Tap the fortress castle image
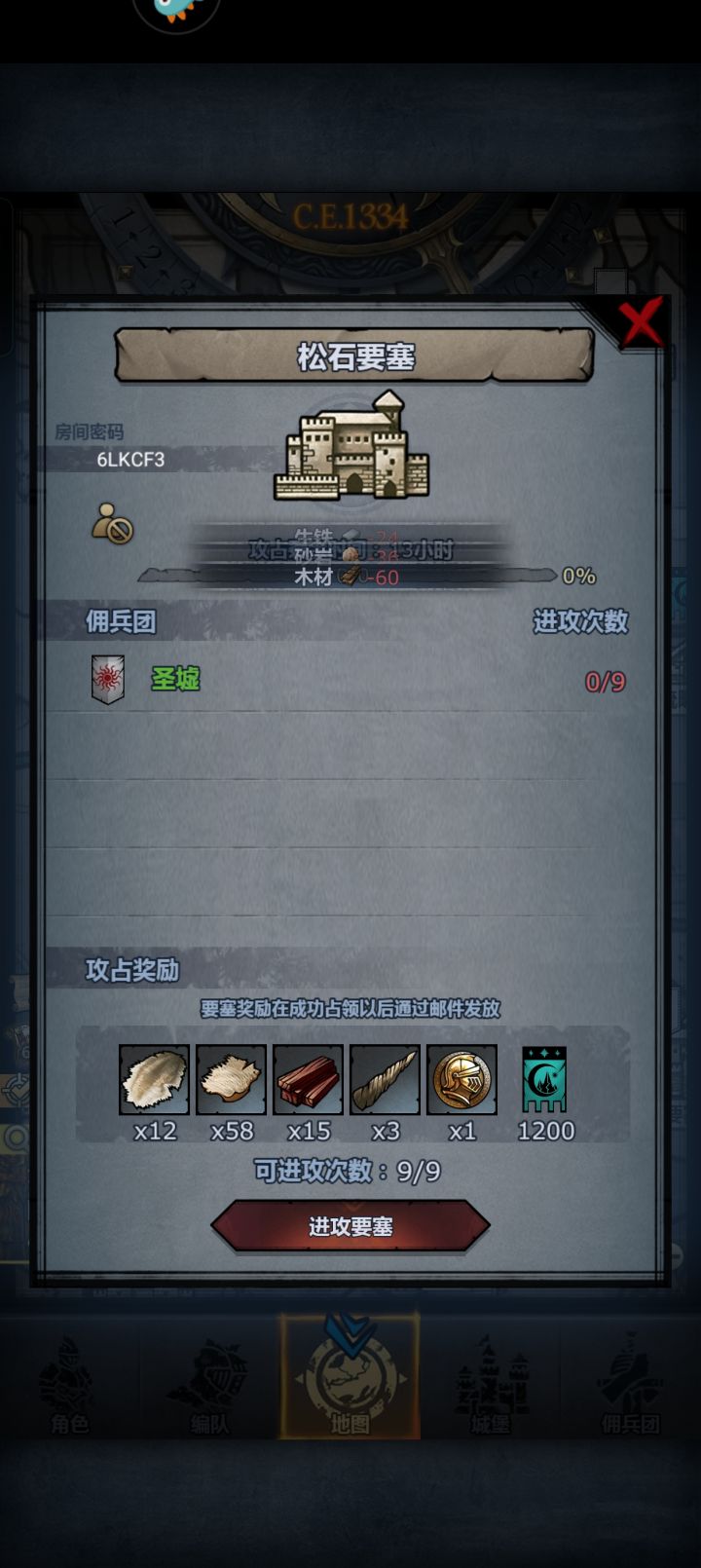Viewport: 701px width, 1568px height. [x=351, y=446]
